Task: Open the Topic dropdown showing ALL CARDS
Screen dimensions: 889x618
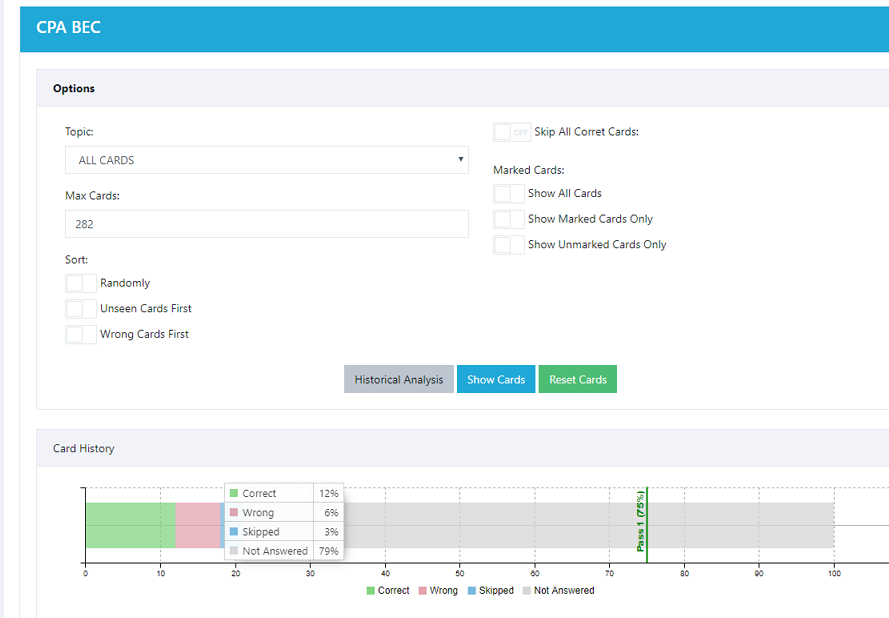Action: pyautogui.click(x=266, y=160)
